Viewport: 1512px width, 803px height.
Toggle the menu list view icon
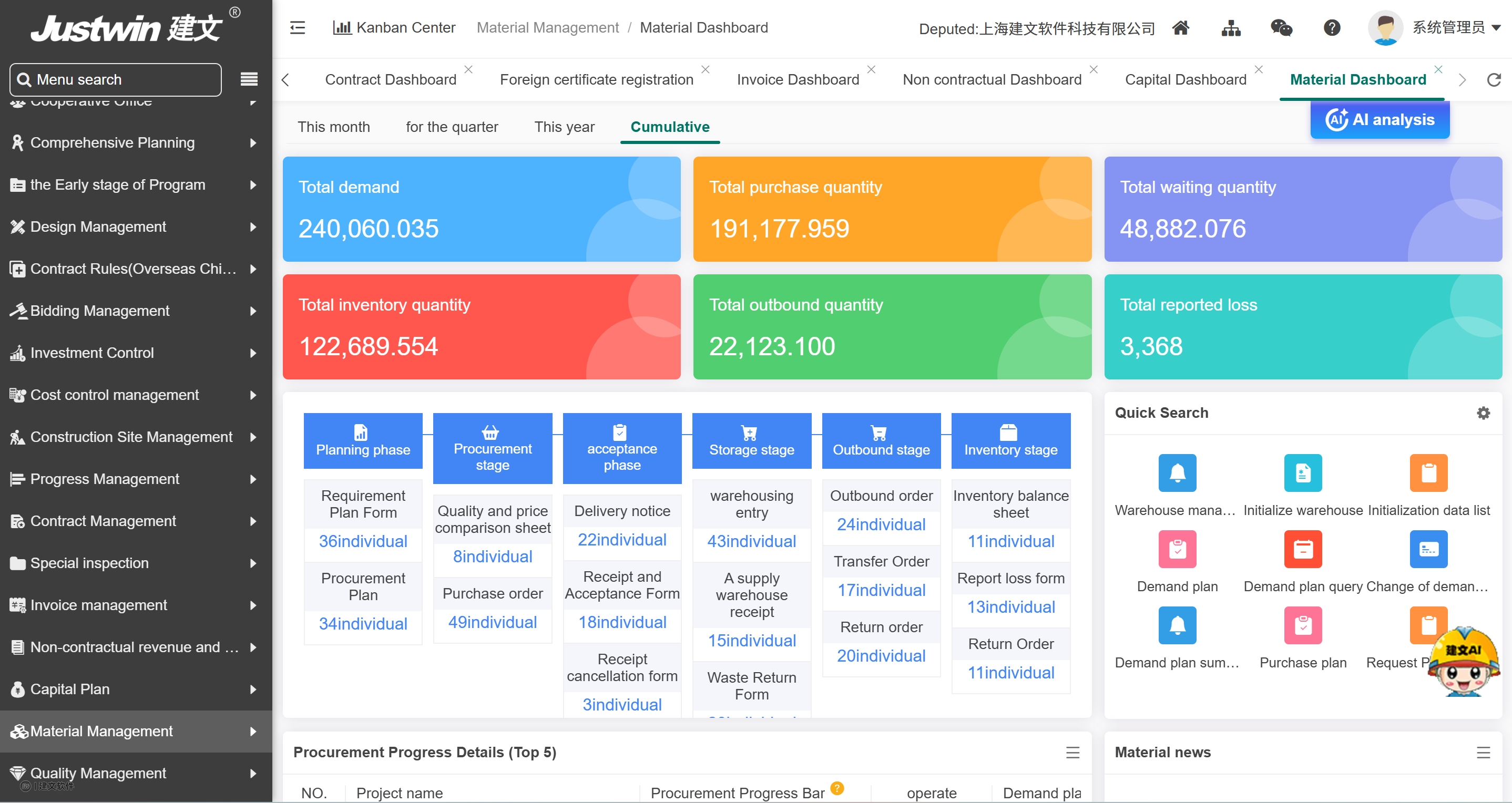tap(249, 79)
